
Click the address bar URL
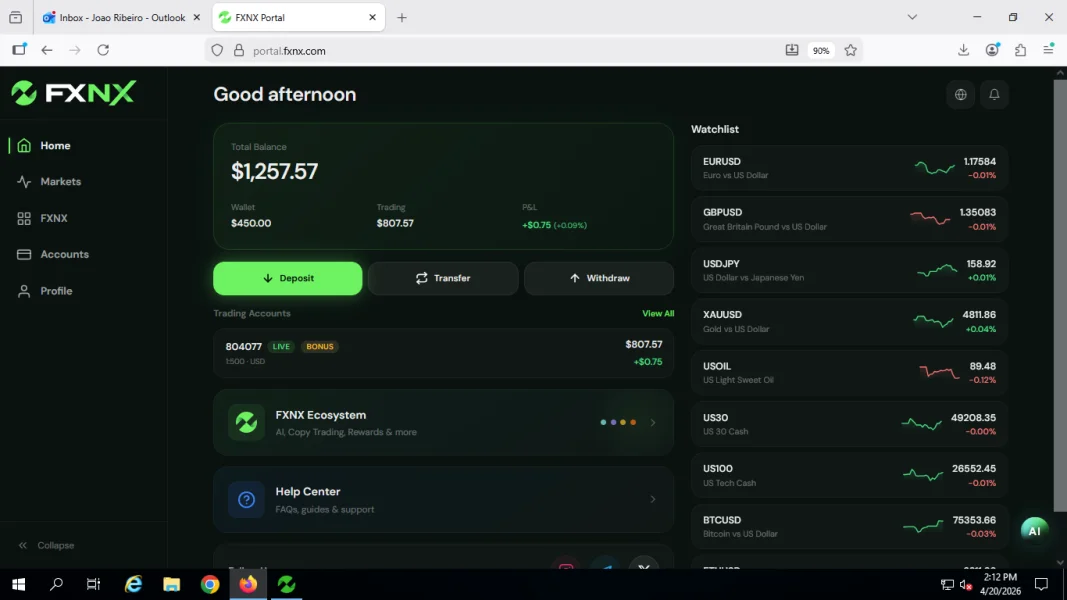pyautogui.click(x=289, y=51)
